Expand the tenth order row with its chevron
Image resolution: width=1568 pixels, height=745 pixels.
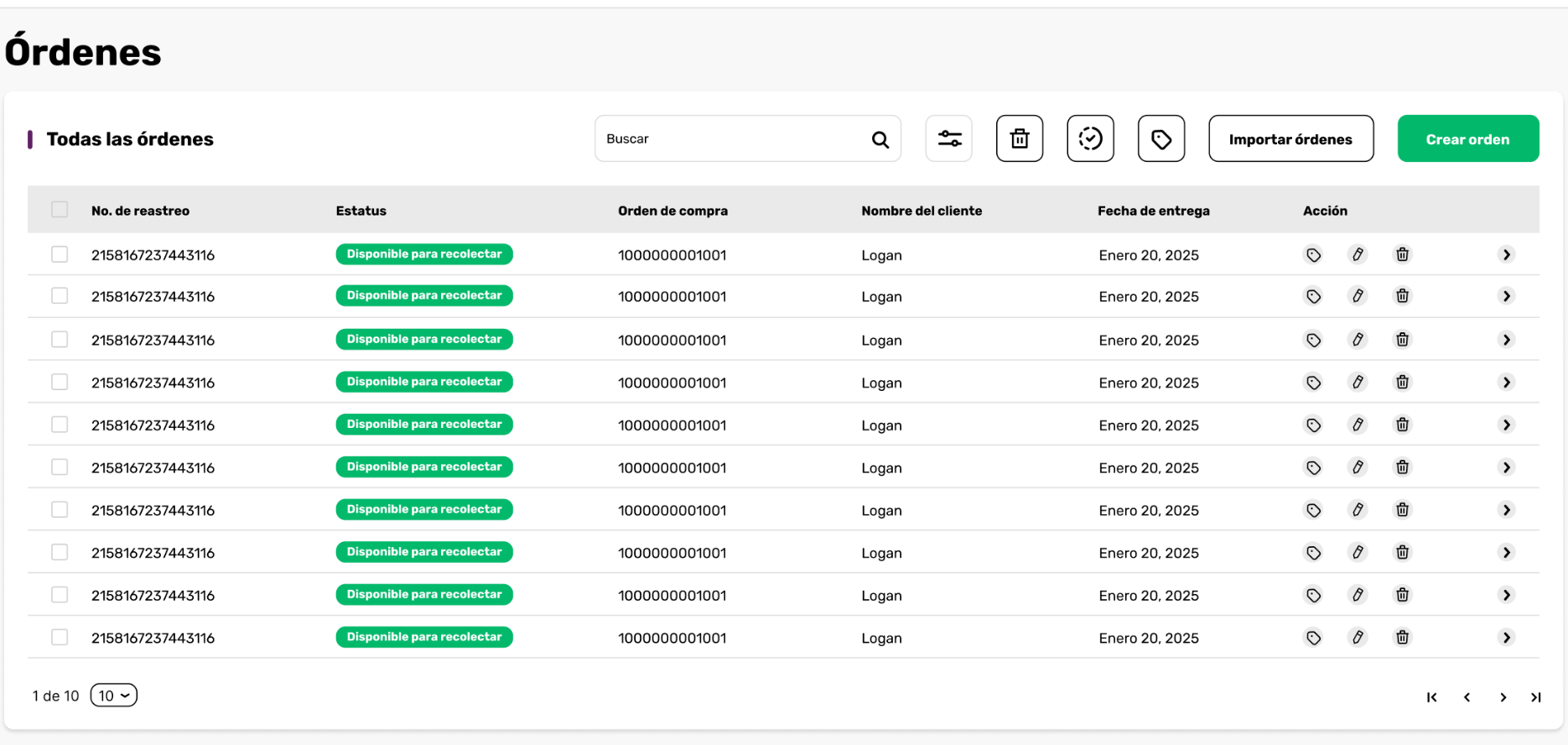click(1507, 638)
